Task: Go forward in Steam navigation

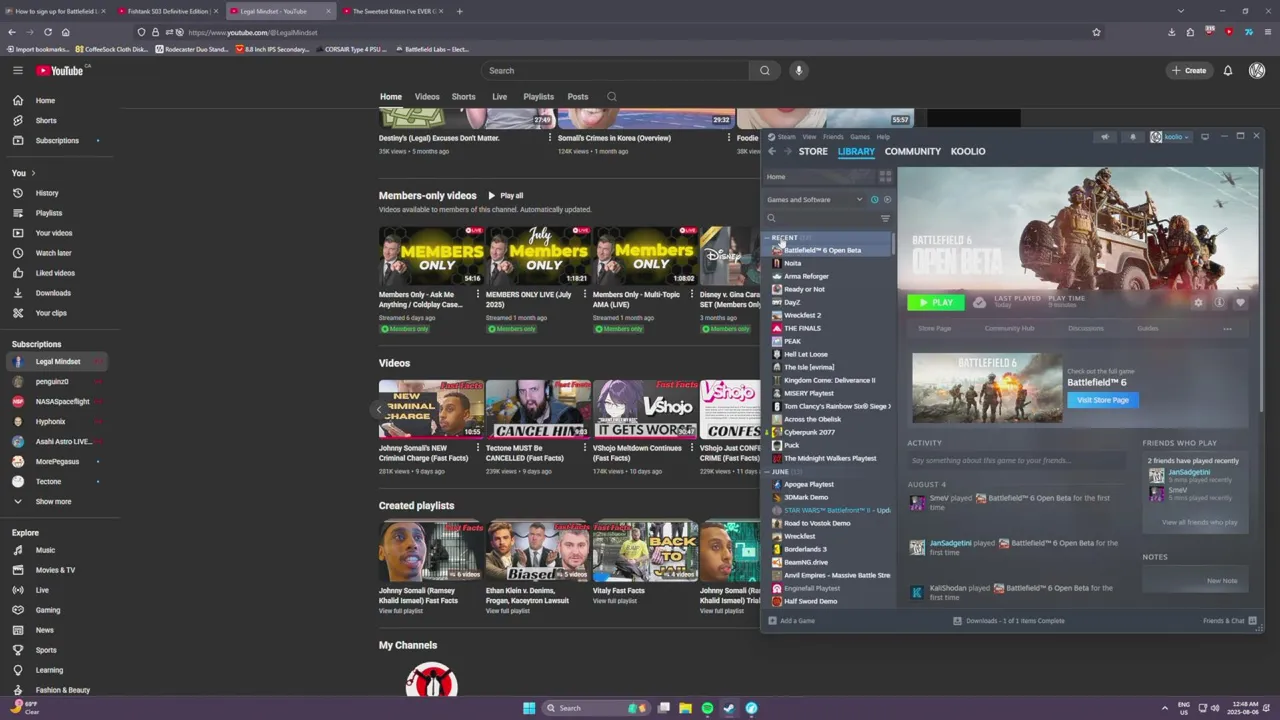Action: [x=788, y=151]
